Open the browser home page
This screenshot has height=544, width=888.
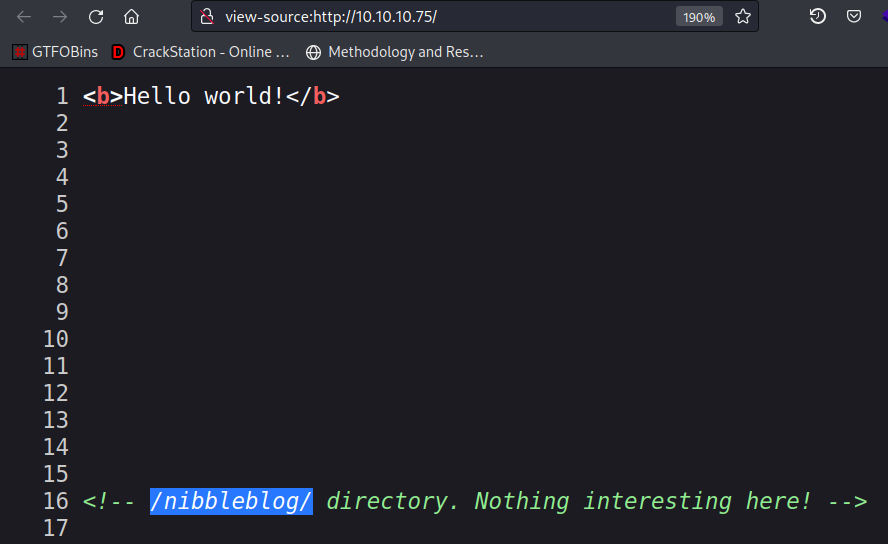click(131, 17)
